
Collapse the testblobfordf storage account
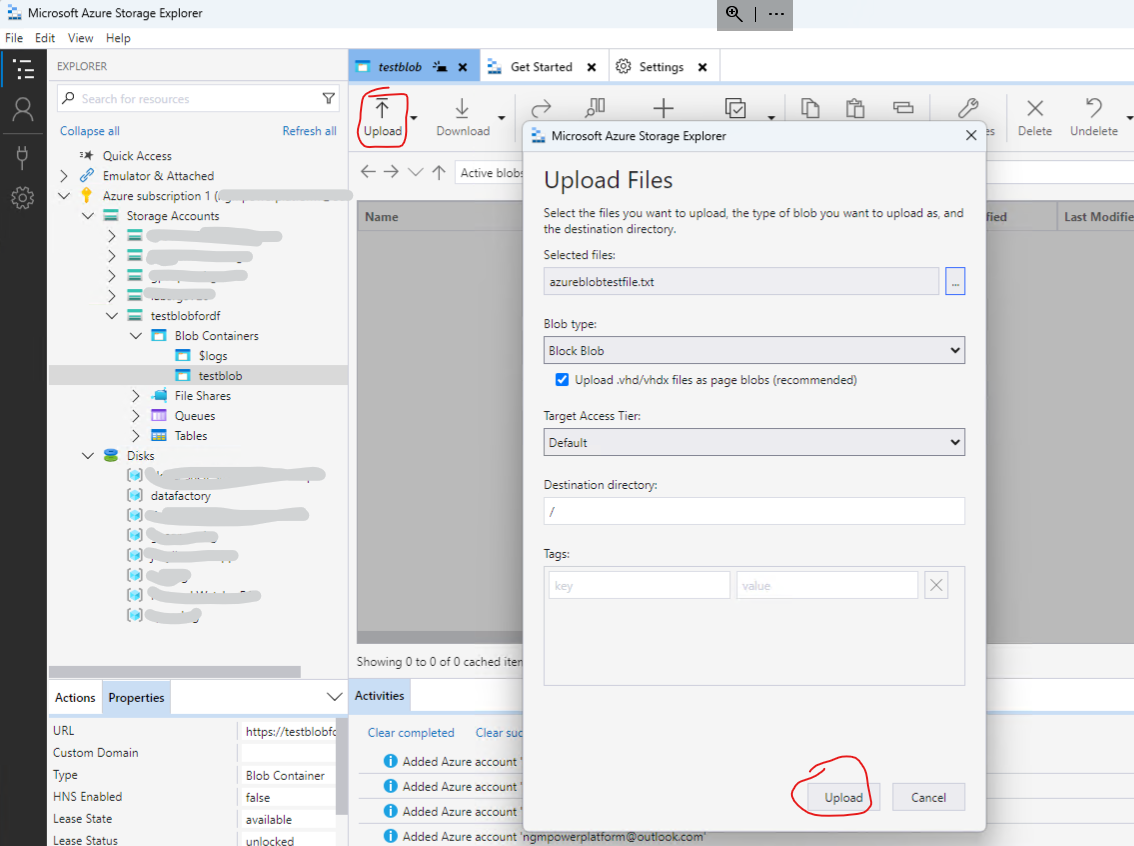click(x=111, y=316)
